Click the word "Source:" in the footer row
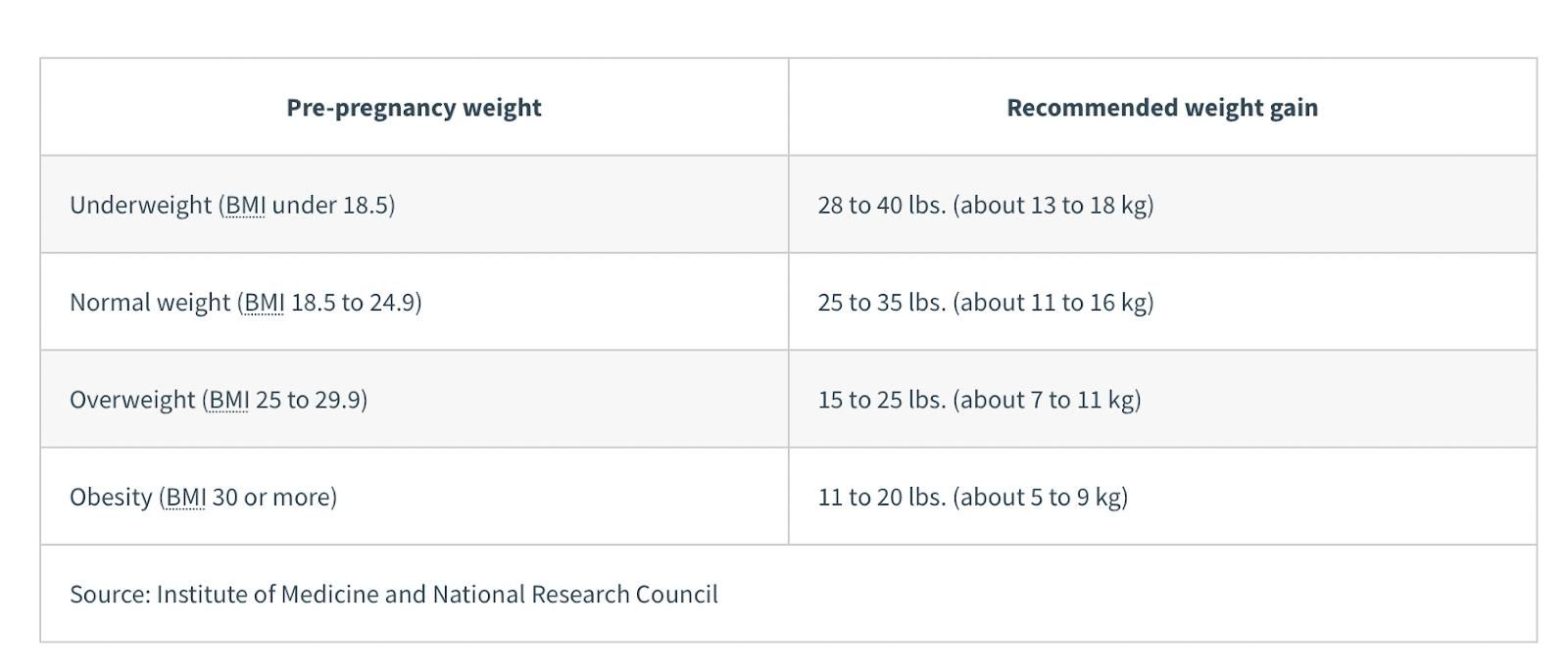1568x672 pixels. [x=110, y=595]
